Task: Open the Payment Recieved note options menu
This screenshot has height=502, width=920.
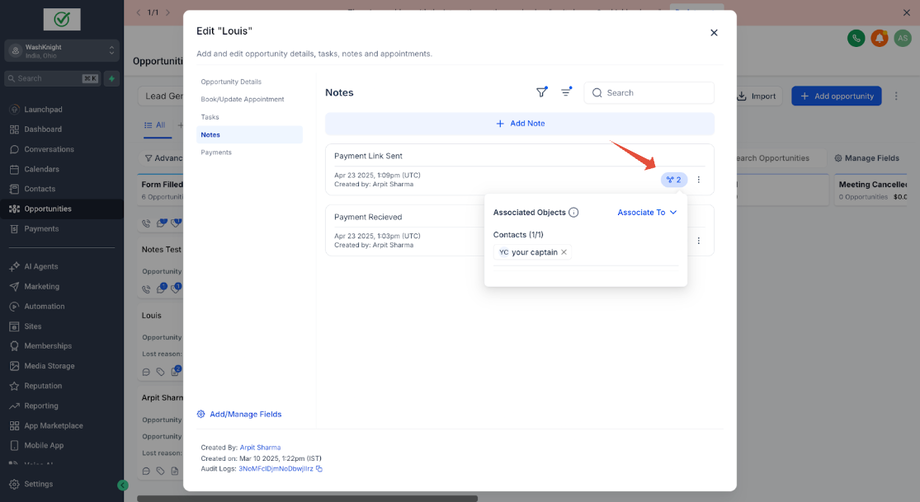Action: pos(699,241)
